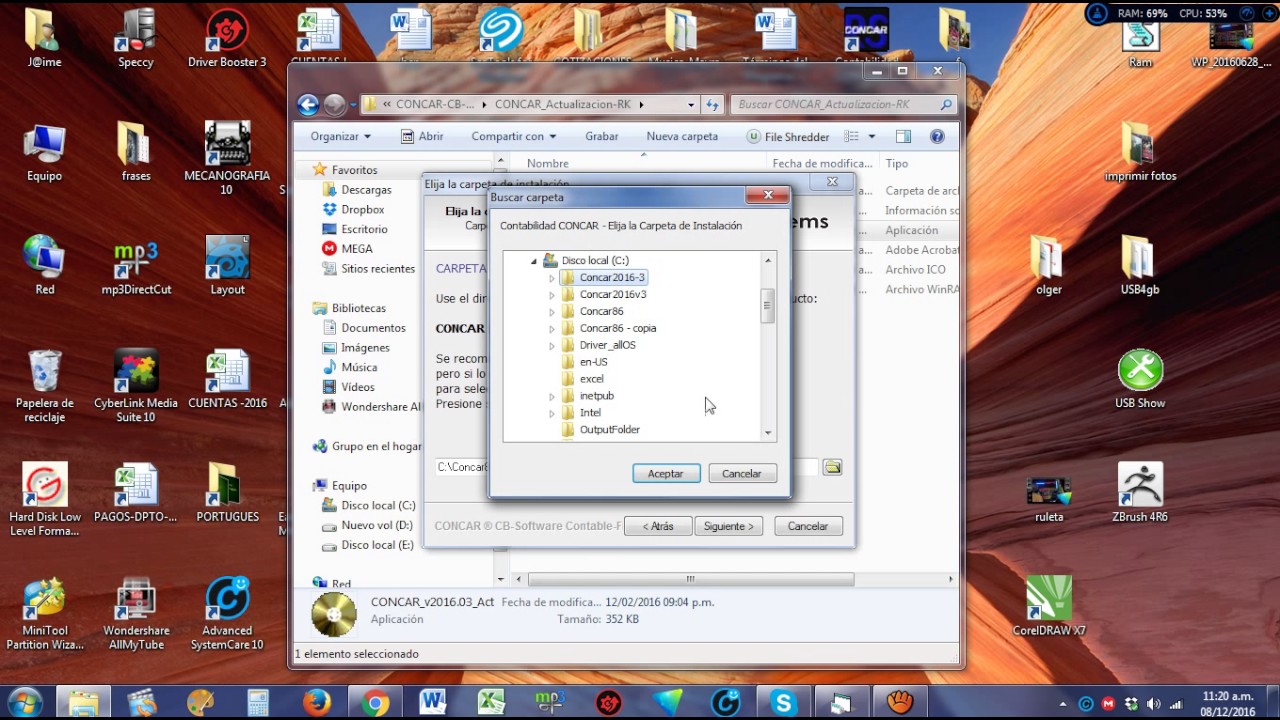Image resolution: width=1280 pixels, height=720 pixels.
Task: Select the imprimir fotos desktop folder
Action: pyautogui.click(x=1140, y=152)
